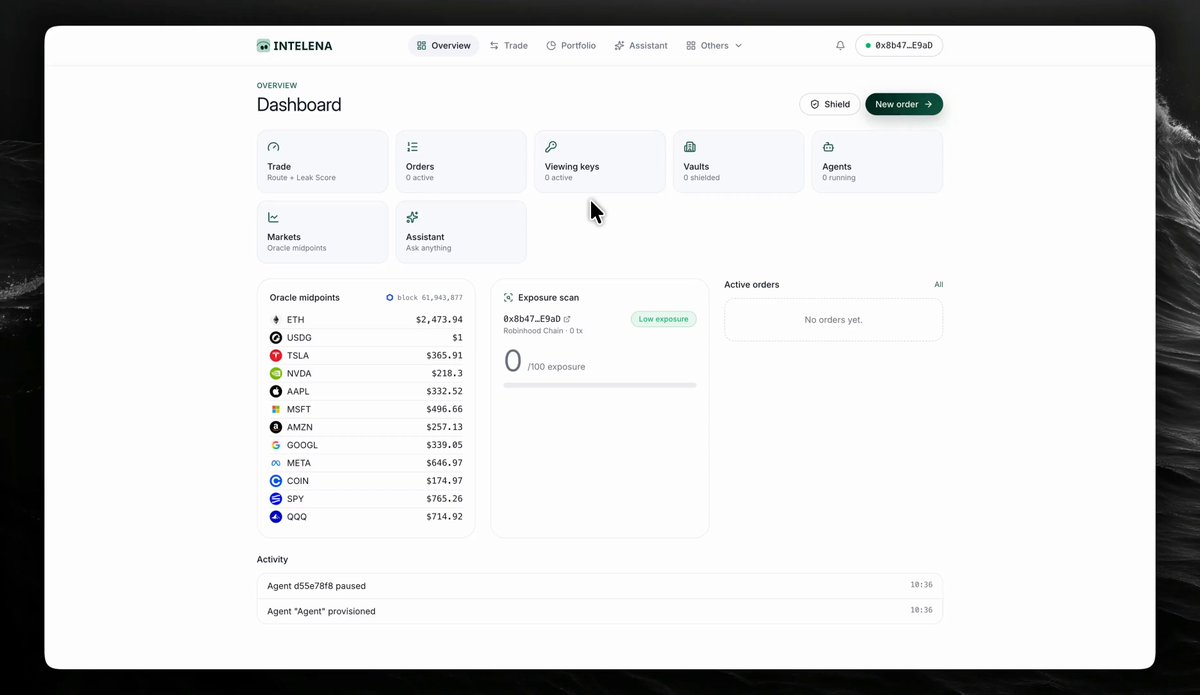This screenshot has width=1200, height=695.
Task: Create a New order
Action: click(904, 104)
